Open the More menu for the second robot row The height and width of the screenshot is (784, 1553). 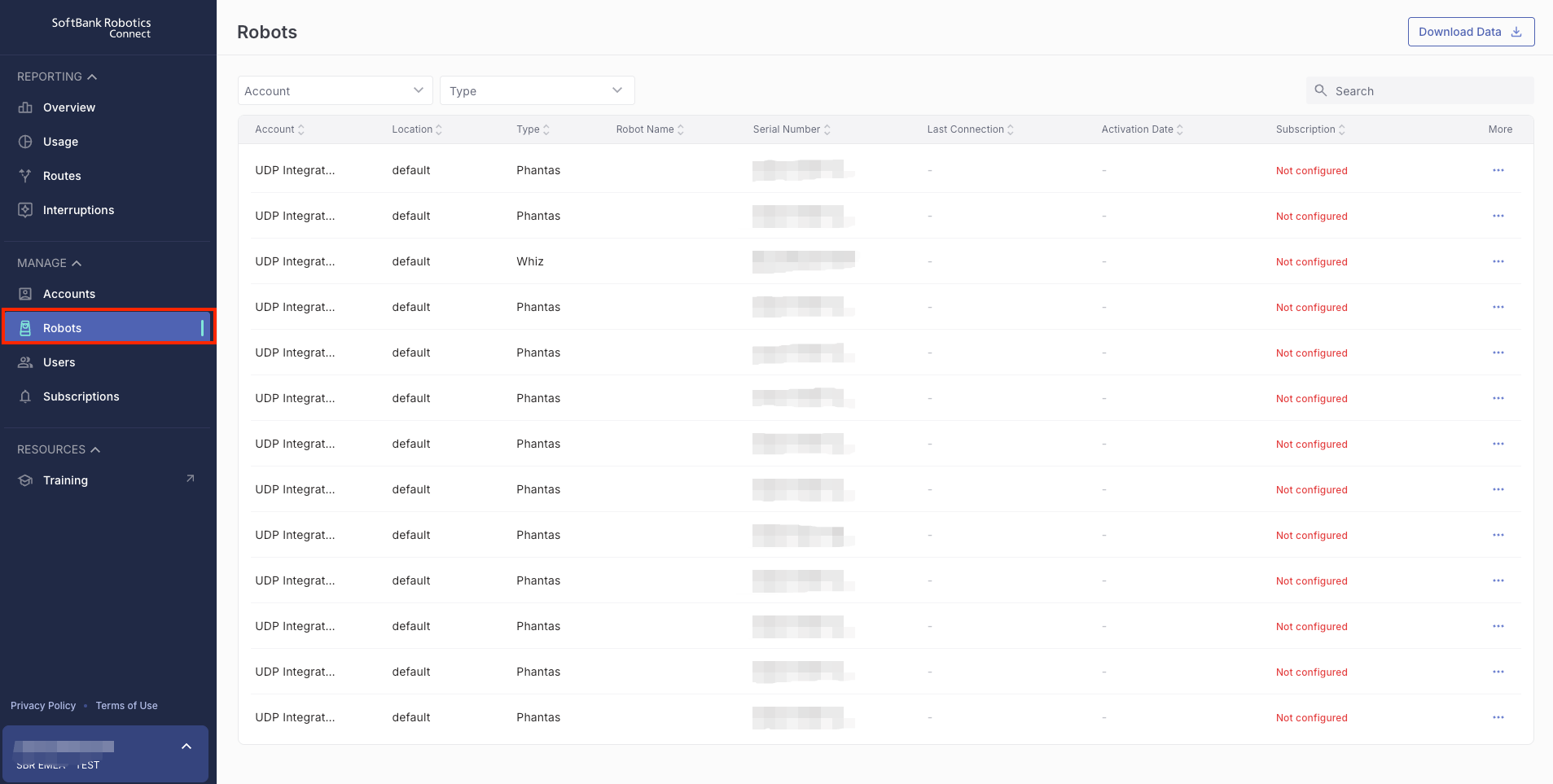click(1498, 216)
